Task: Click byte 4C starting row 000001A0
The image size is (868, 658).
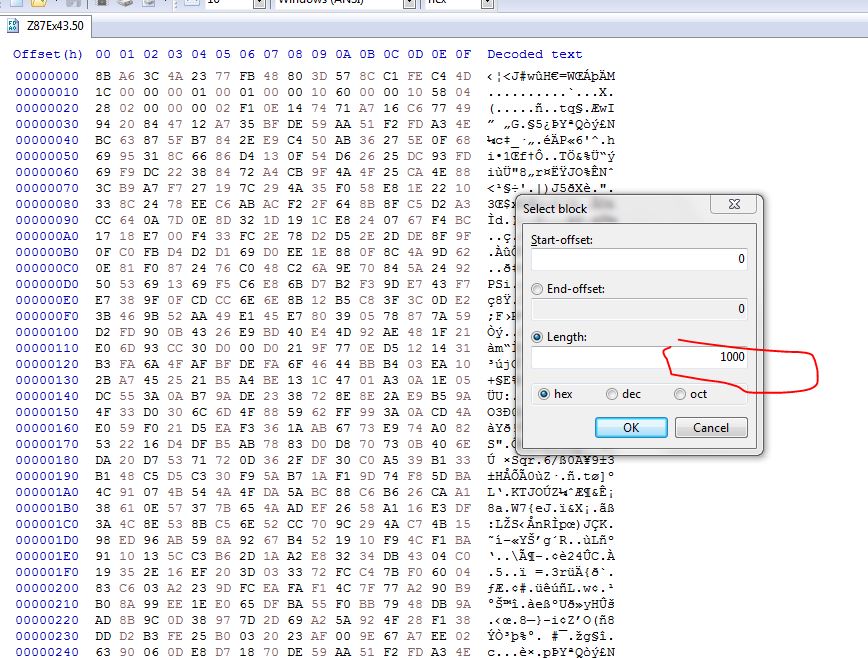Action: pos(103,492)
